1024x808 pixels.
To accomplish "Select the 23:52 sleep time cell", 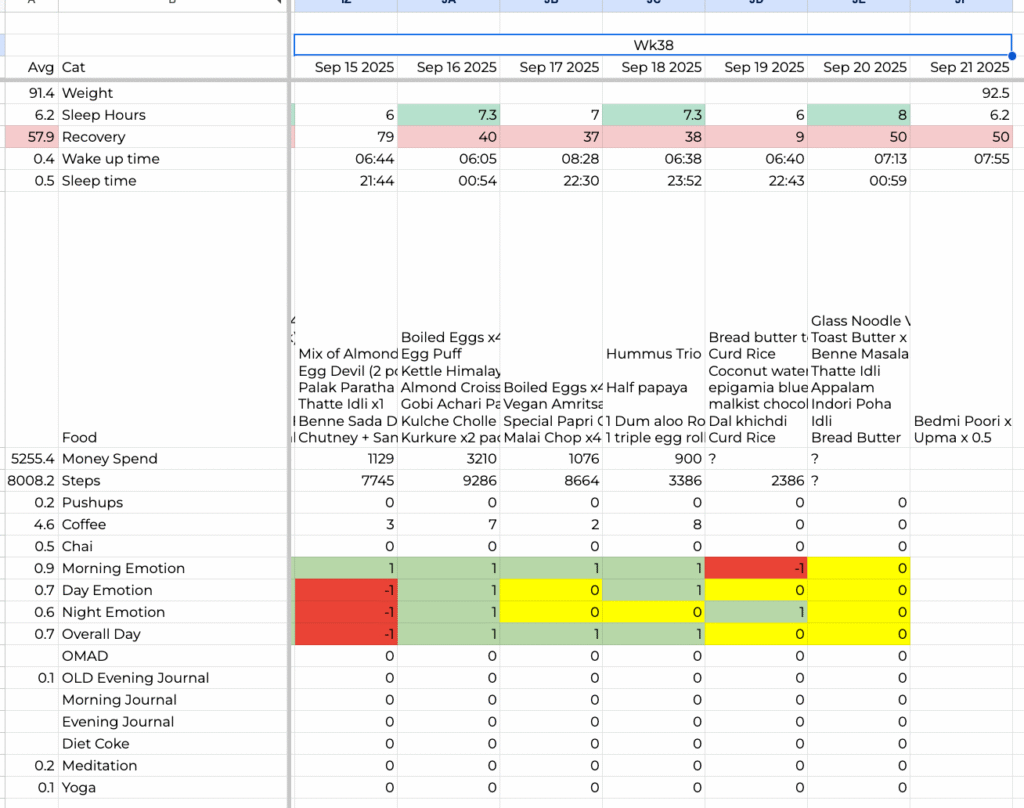I will coord(654,181).
